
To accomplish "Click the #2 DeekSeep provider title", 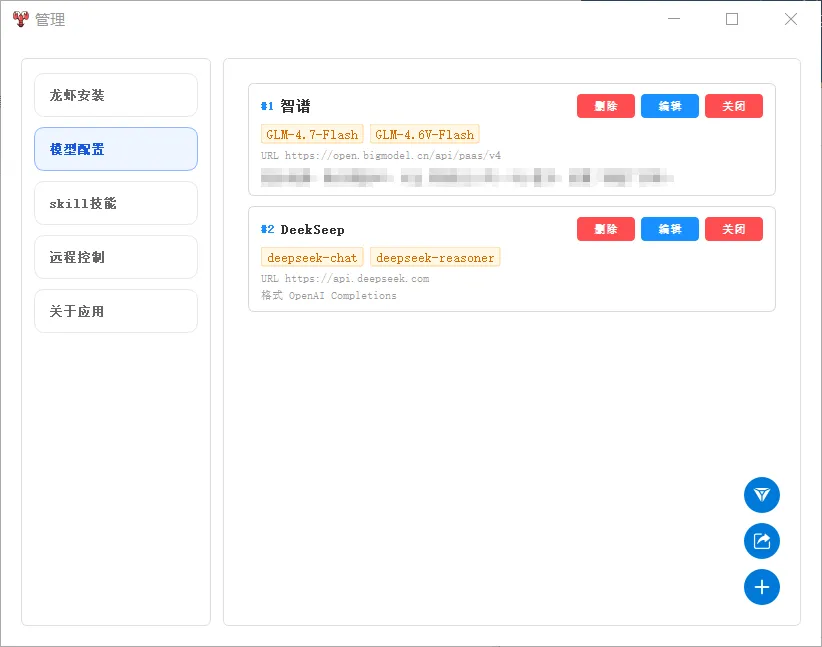I will (x=302, y=229).
